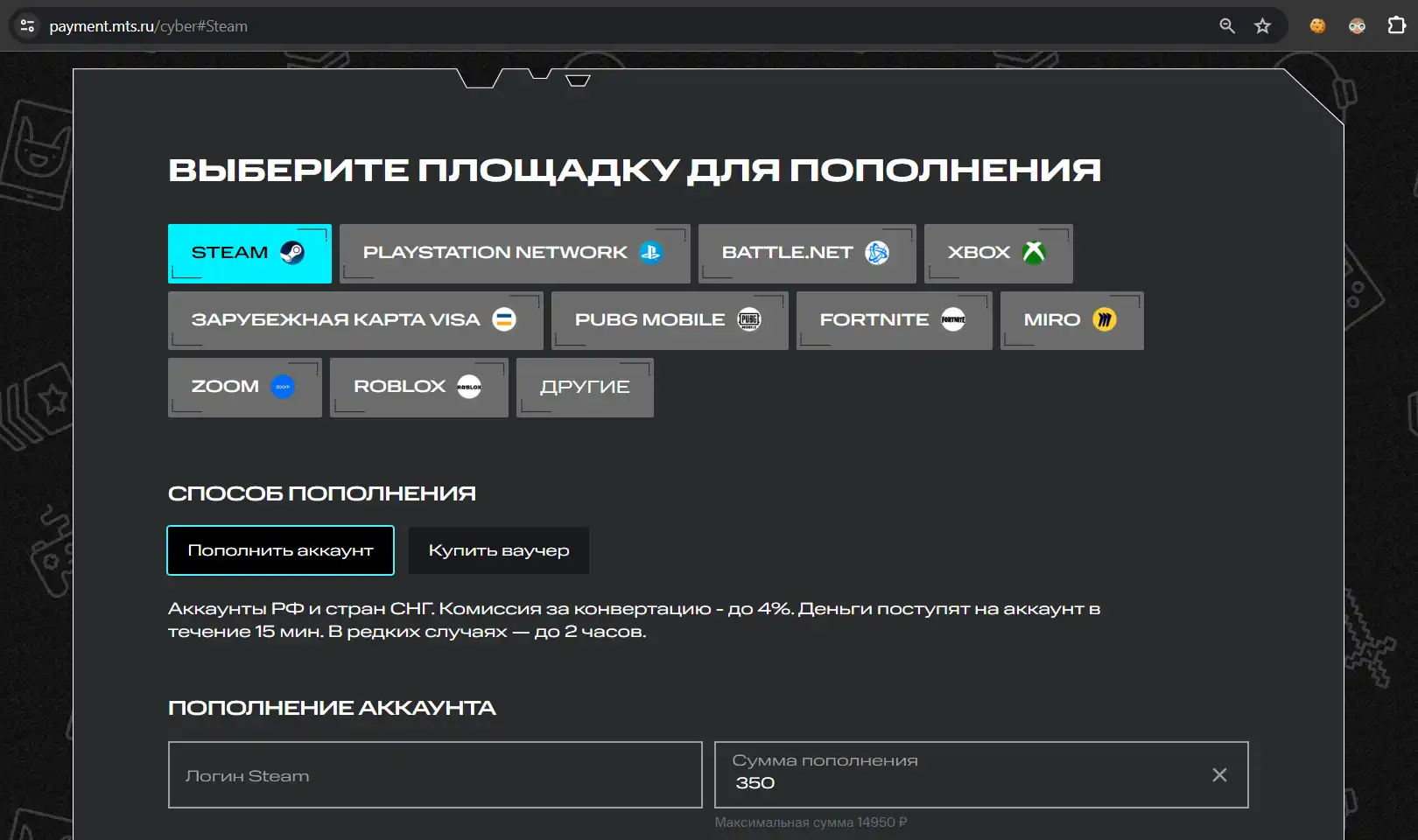Select Зарубежная карта Visa option

354,320
